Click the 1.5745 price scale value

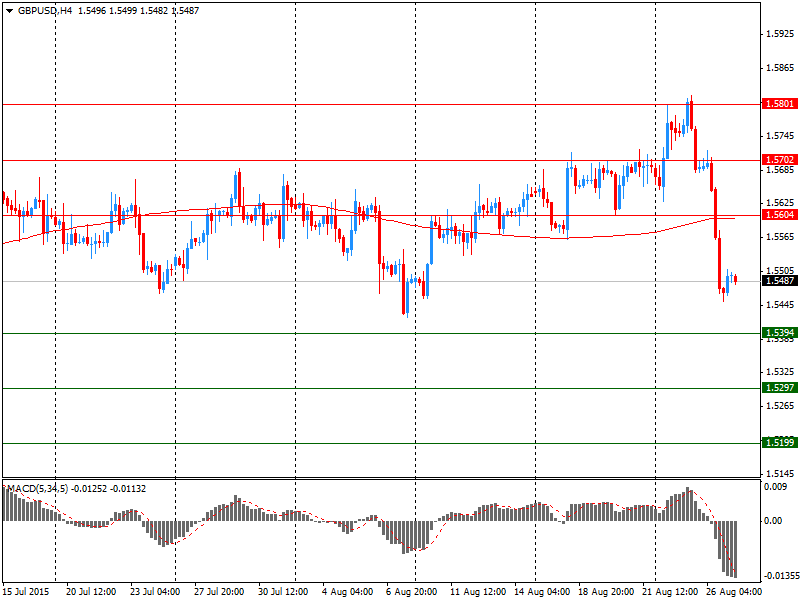tap(781, 136)
